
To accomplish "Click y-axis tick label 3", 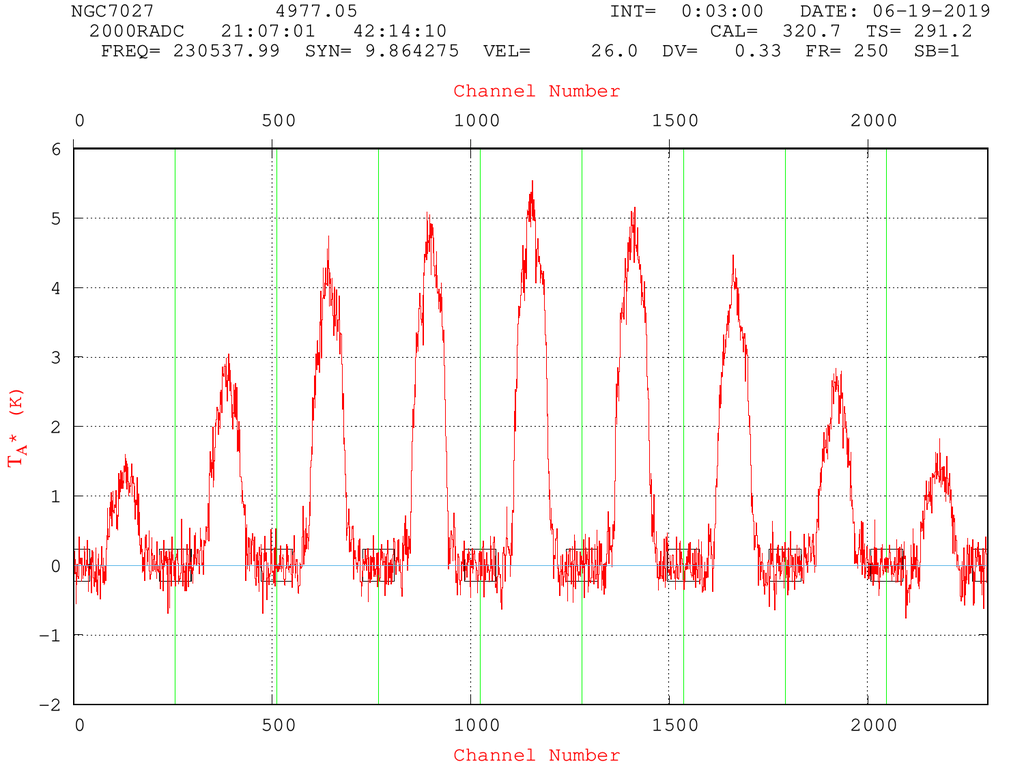I will [x=56, y=358].
